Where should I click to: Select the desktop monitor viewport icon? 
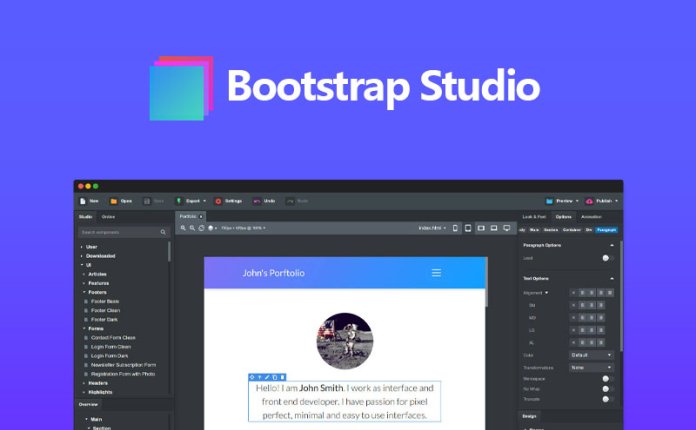506,228
